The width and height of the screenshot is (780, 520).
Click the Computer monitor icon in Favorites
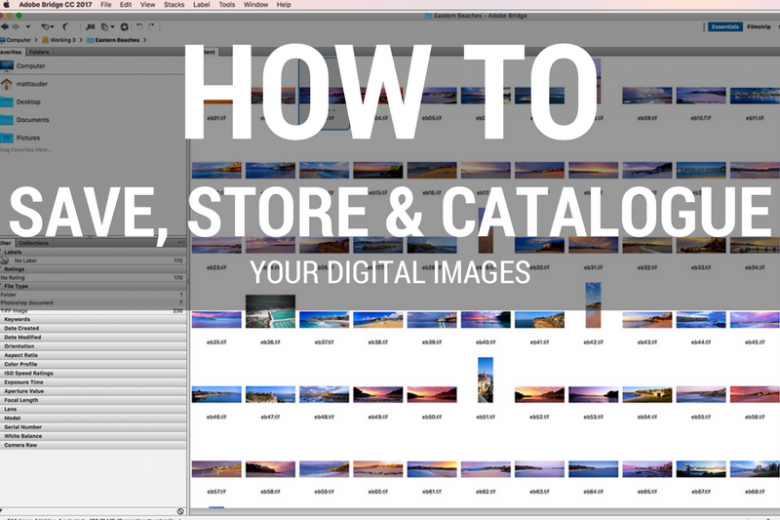(x=6, y=66)
